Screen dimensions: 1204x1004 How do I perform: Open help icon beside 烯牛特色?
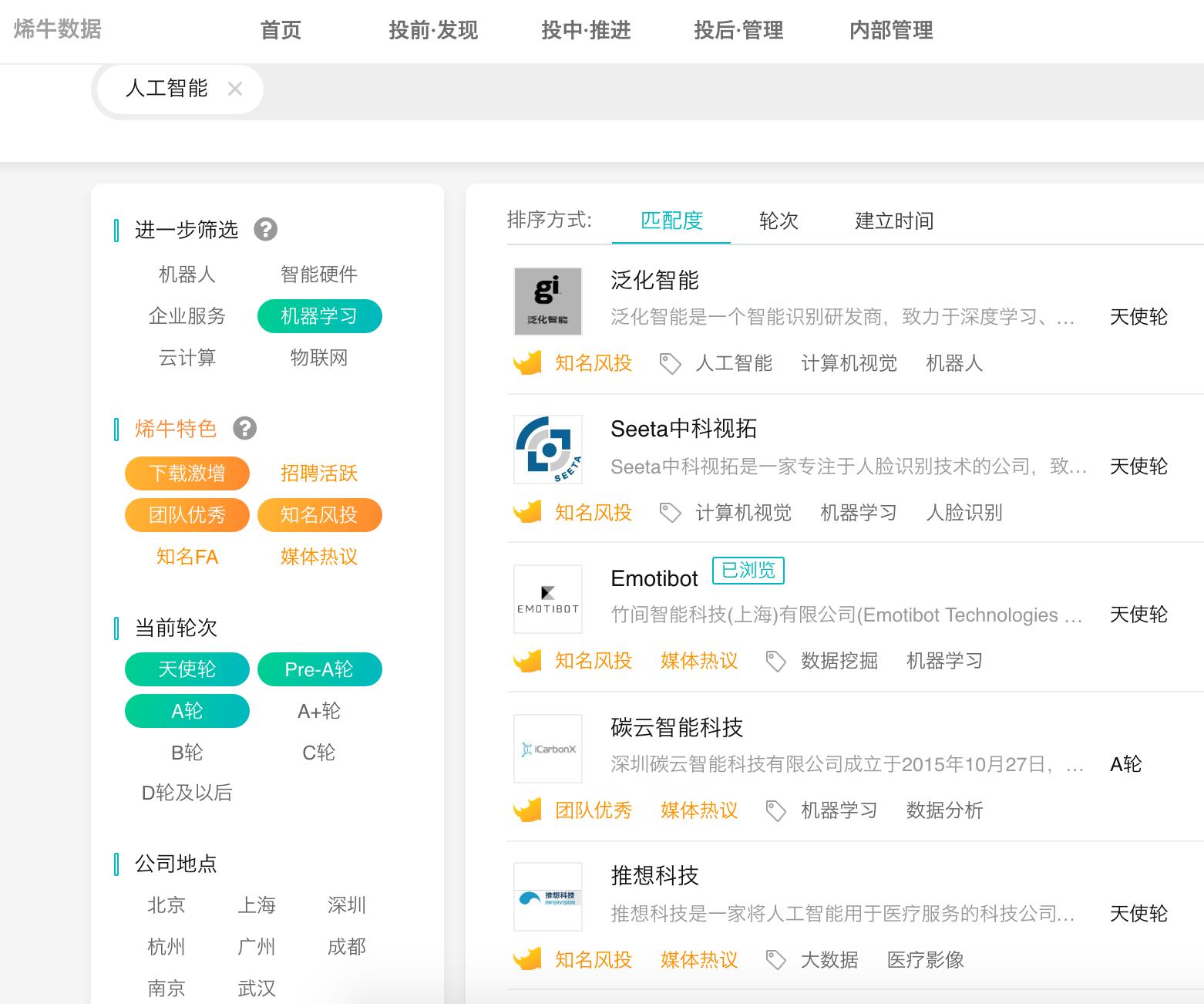244,428
